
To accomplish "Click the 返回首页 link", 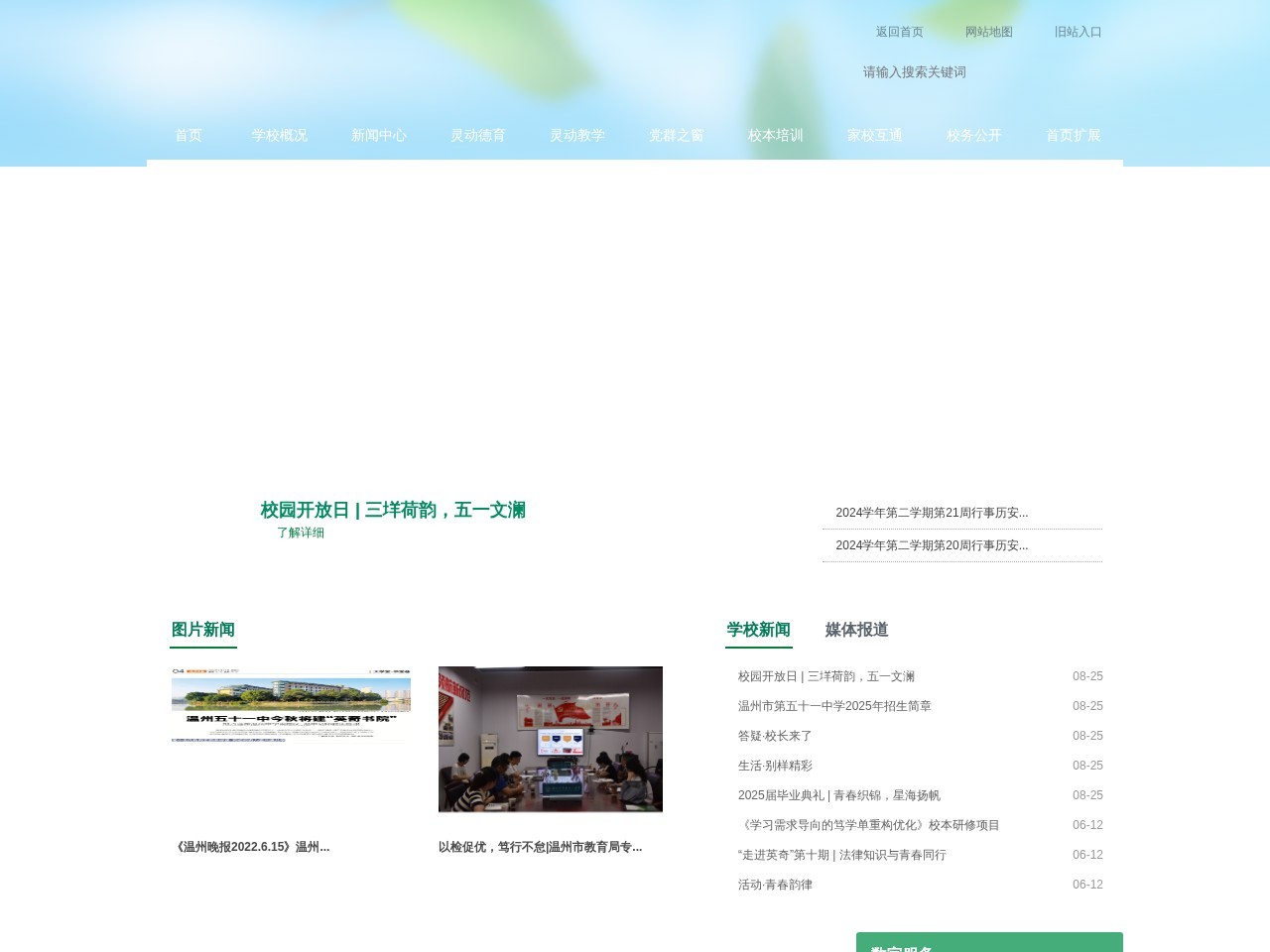I will (899, 32).
